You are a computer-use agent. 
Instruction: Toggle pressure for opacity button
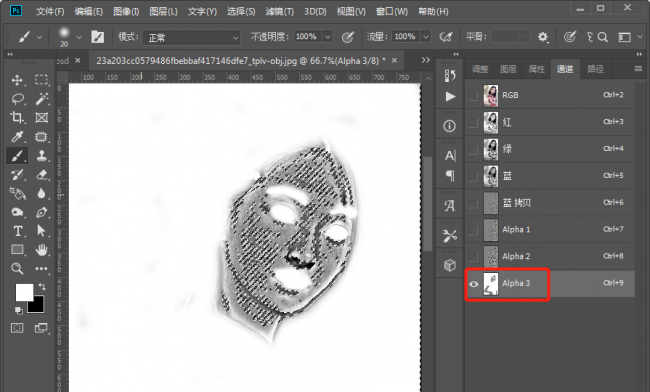[348, 37]
